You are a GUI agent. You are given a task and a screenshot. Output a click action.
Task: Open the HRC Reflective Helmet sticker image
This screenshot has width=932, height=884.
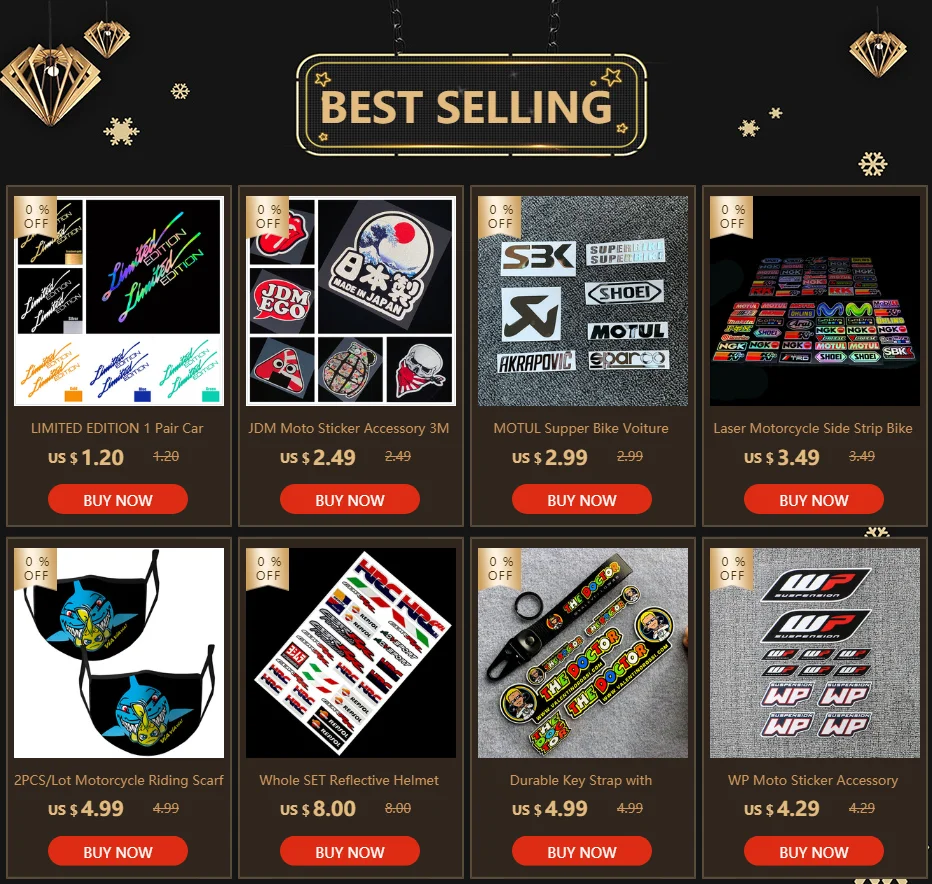tap(351, 653)
